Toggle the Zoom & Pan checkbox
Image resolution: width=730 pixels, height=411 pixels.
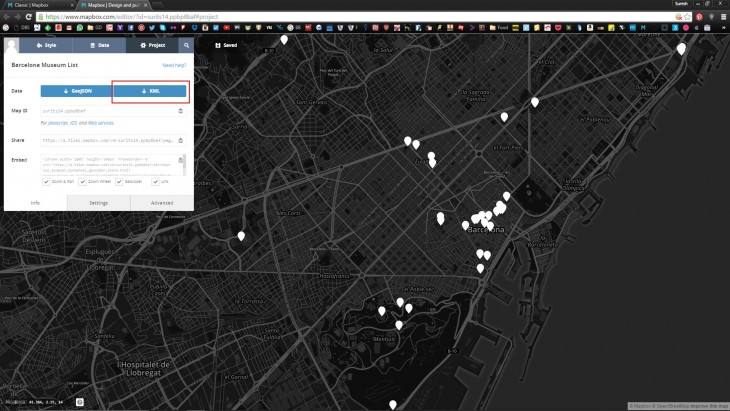46,182
